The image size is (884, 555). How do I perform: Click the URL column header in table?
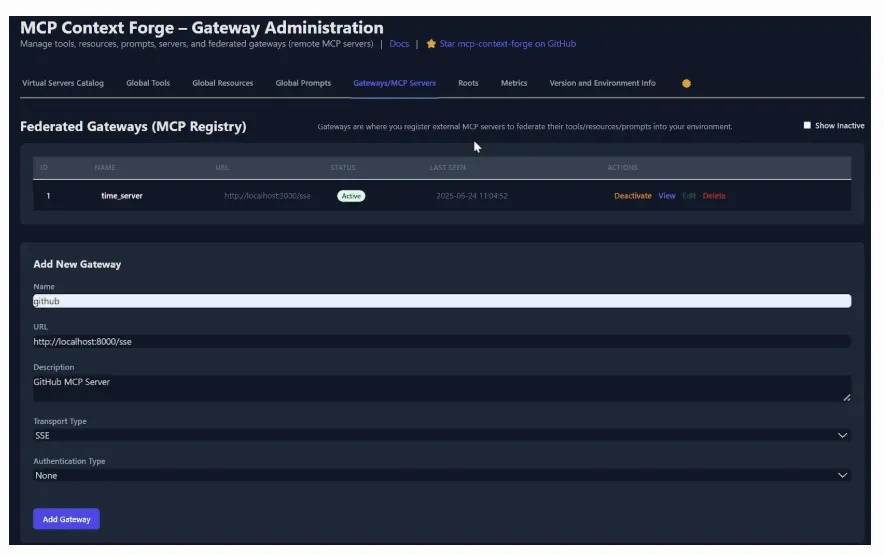coord(222,168)
